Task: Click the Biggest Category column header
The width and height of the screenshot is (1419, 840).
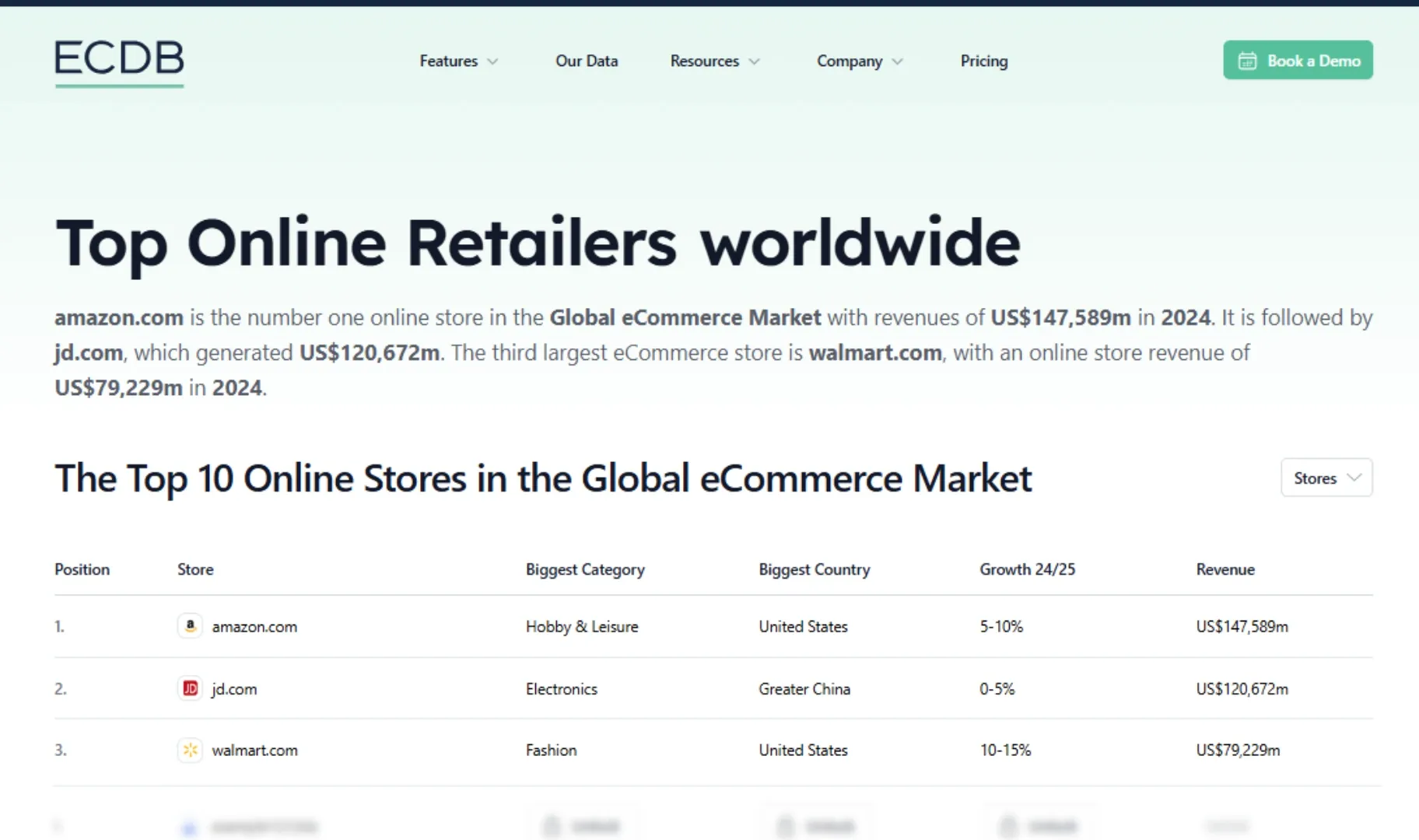Action: click(x=585, y=569)
